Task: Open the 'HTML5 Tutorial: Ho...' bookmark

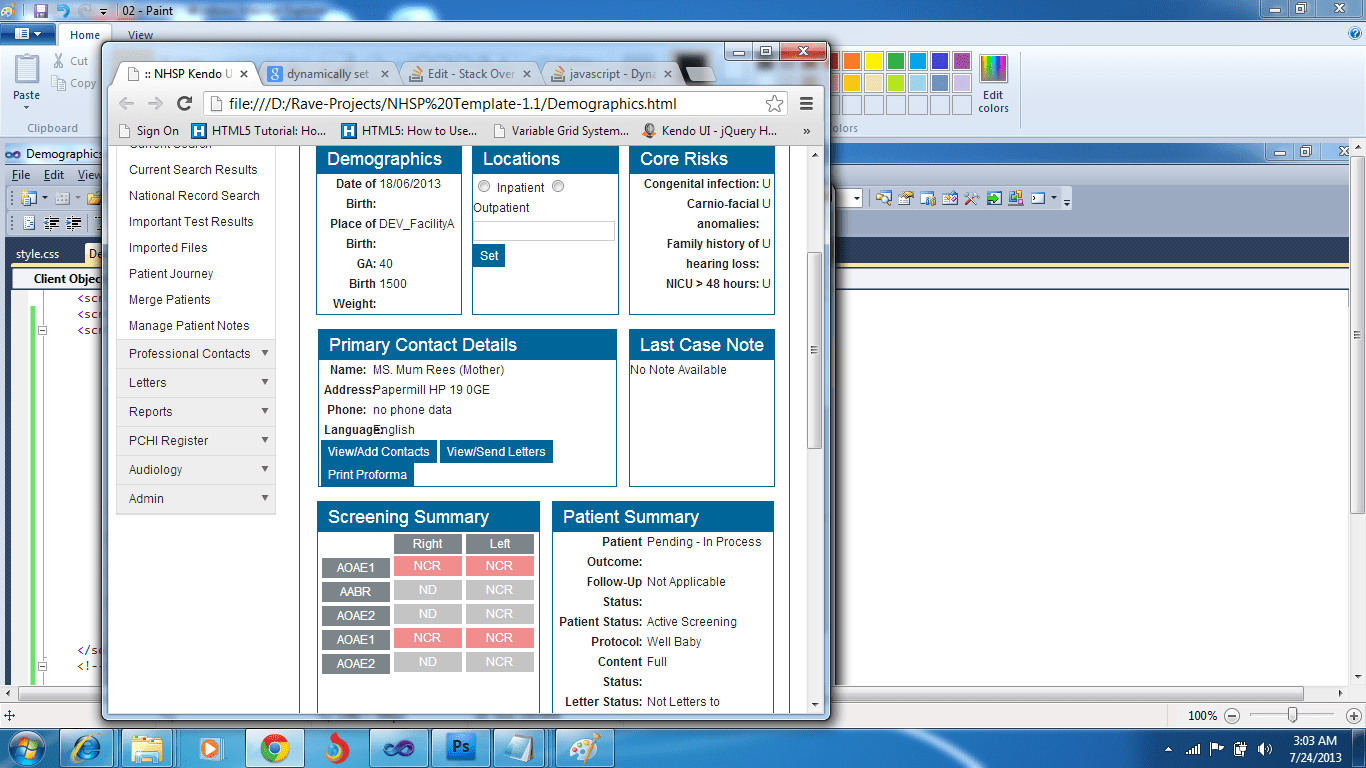Action: tap(259, 130)
